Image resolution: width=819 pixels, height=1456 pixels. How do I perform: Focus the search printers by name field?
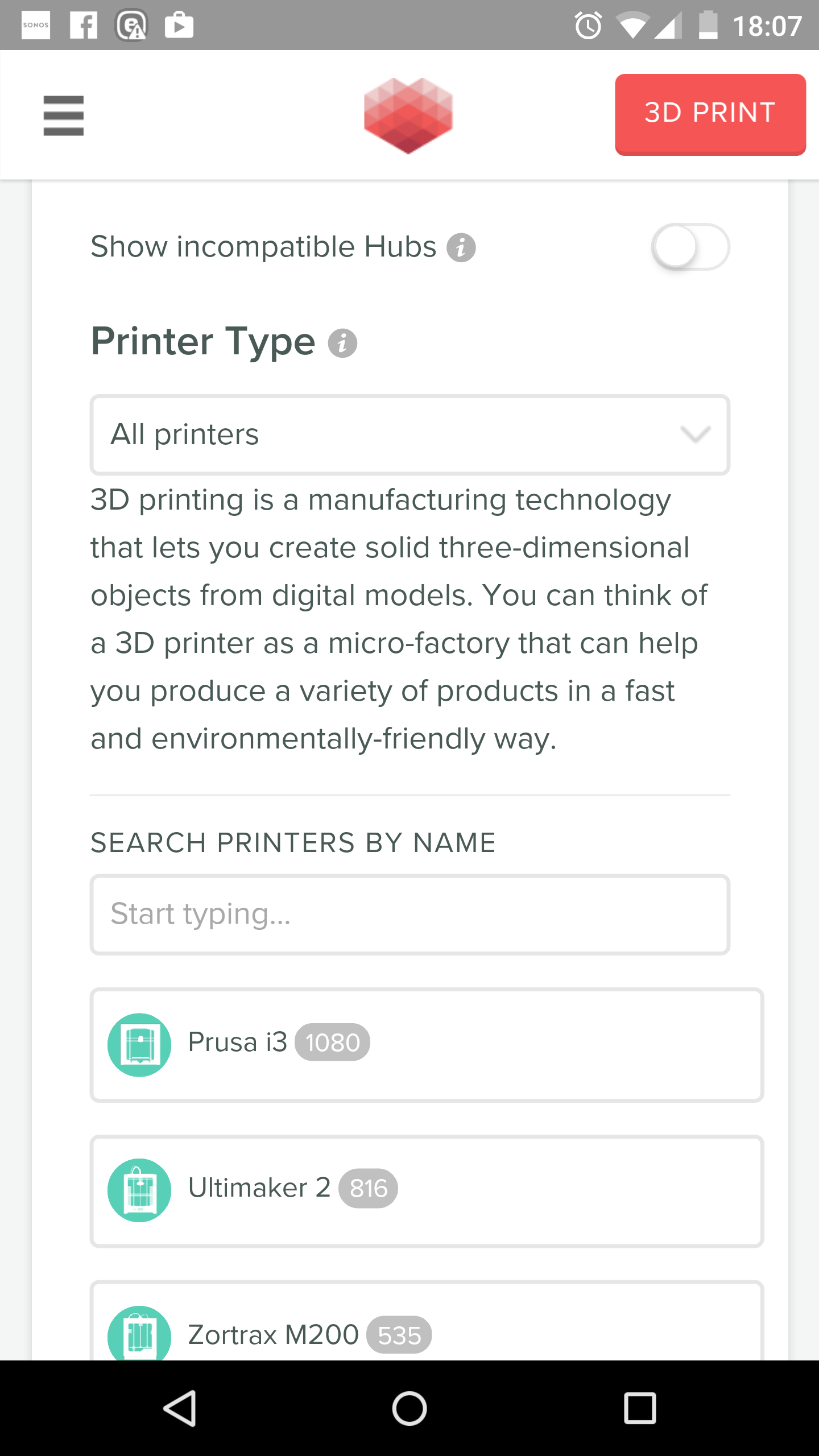point(409,915)
